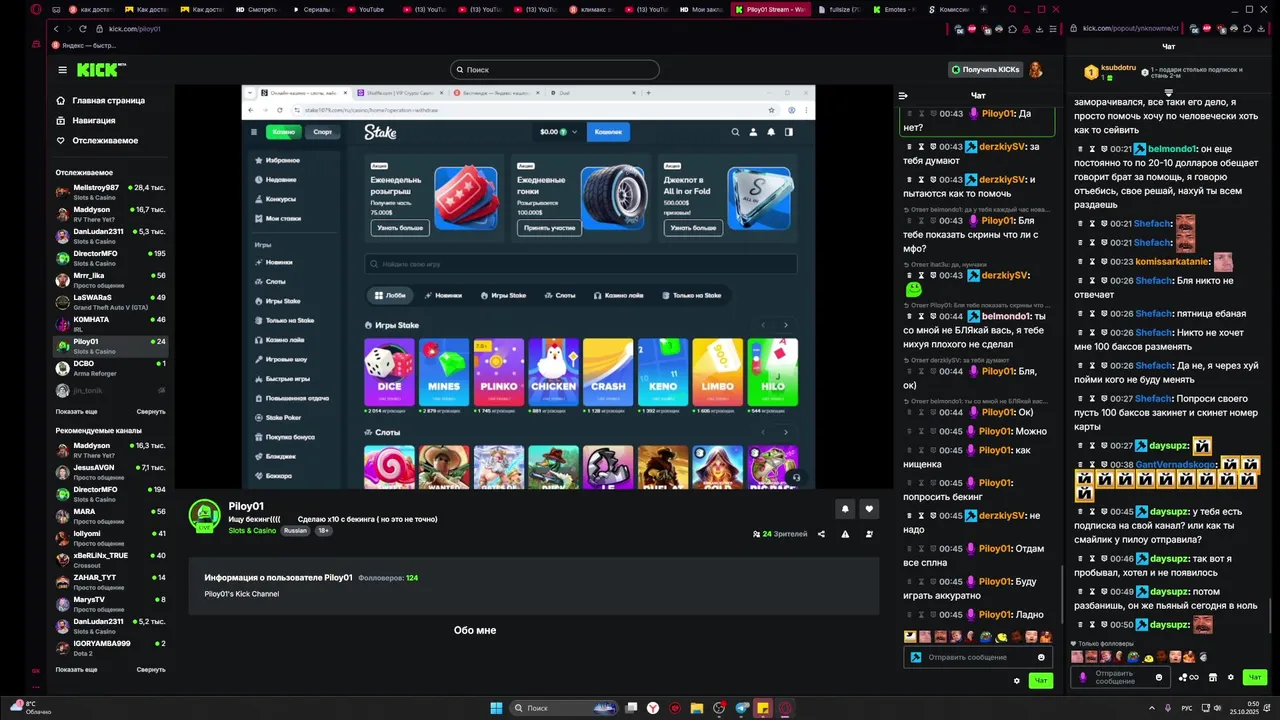Collapse the followed channels list with Свернуть
The image size is (1280, 720).
pos(151,412)
